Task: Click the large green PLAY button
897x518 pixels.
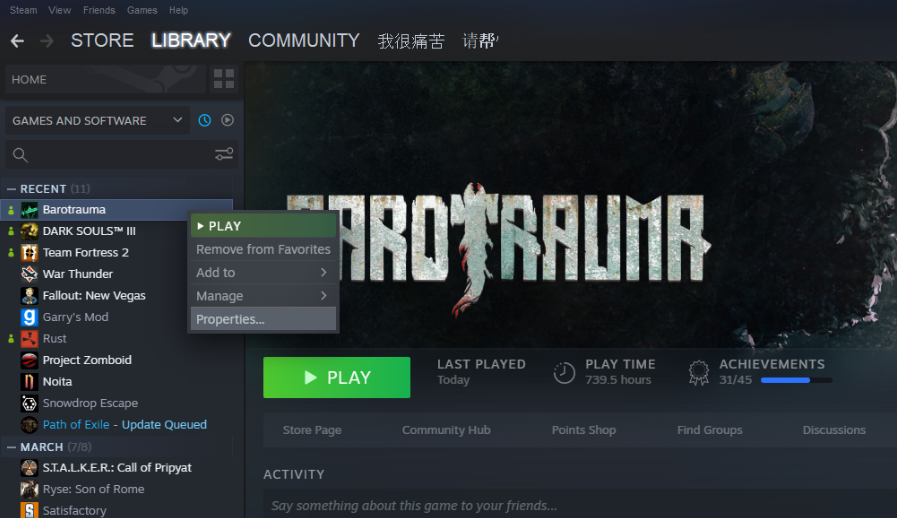Action: pyautogui.click(x=336, y=377)
